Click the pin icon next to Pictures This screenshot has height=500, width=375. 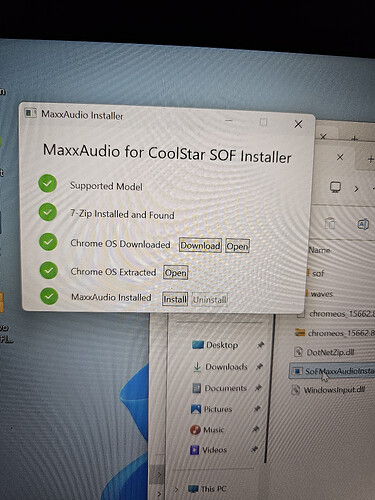point(257,409)
